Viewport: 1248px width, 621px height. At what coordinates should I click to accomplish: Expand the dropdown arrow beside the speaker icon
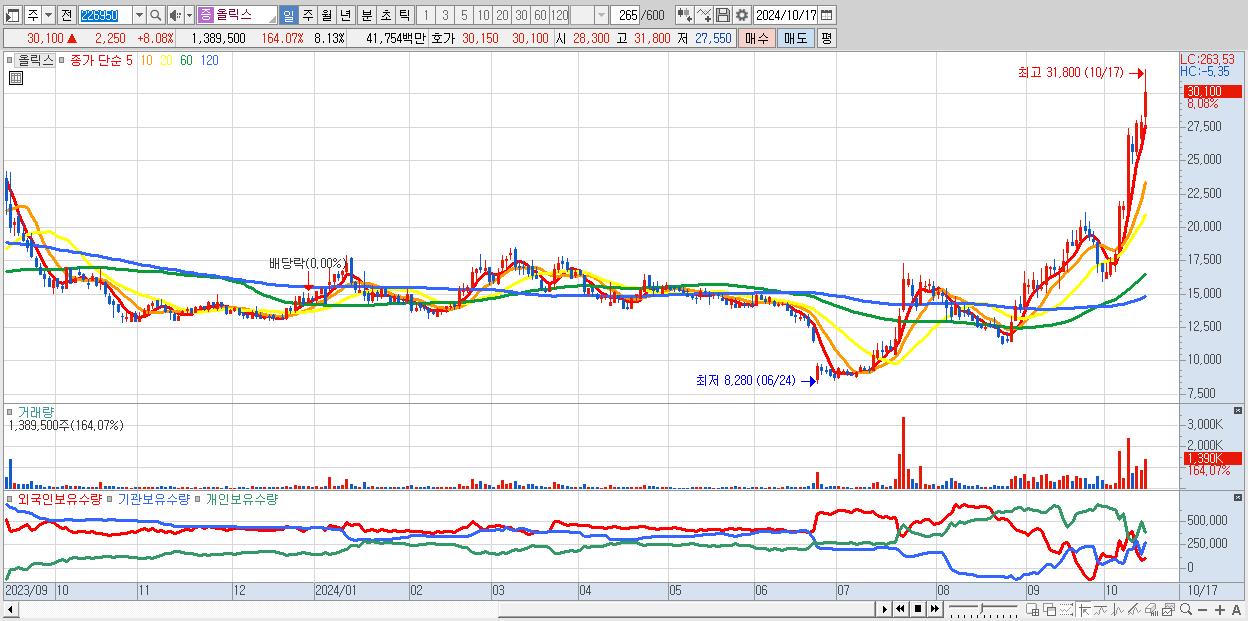189,15
